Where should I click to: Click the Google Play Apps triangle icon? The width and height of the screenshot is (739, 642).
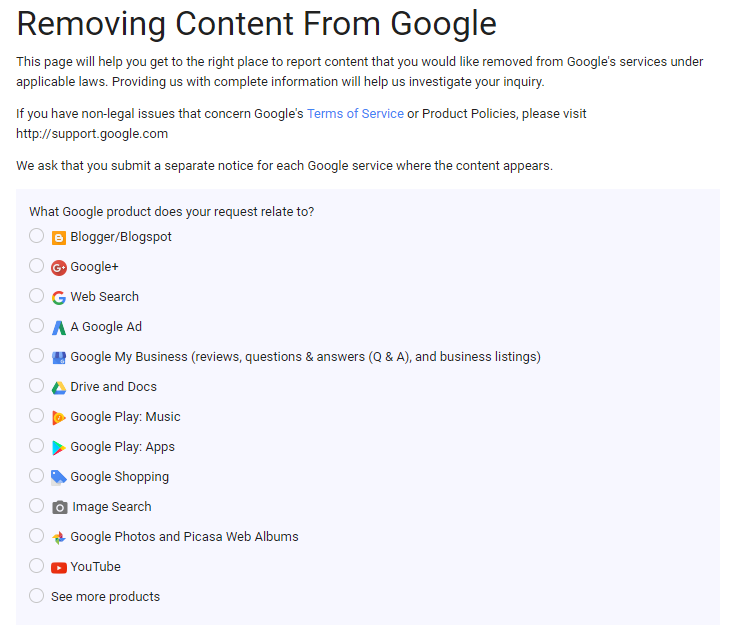pos(59,448)
